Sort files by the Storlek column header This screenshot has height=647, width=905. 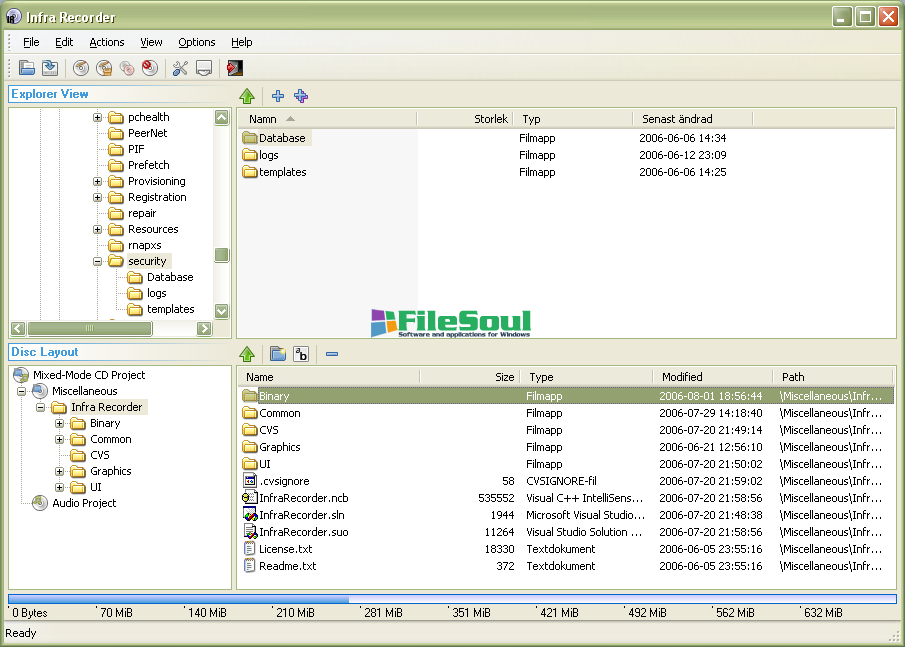tap(465, 119)
